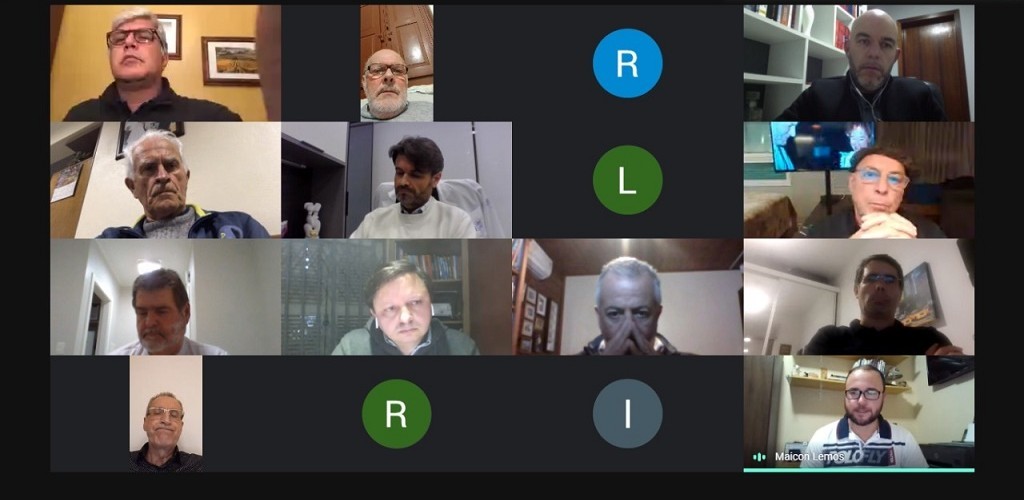This screenshot has width=1024, height=500.
Task: Select video of man in white sweater
Action: coord(396,180)
